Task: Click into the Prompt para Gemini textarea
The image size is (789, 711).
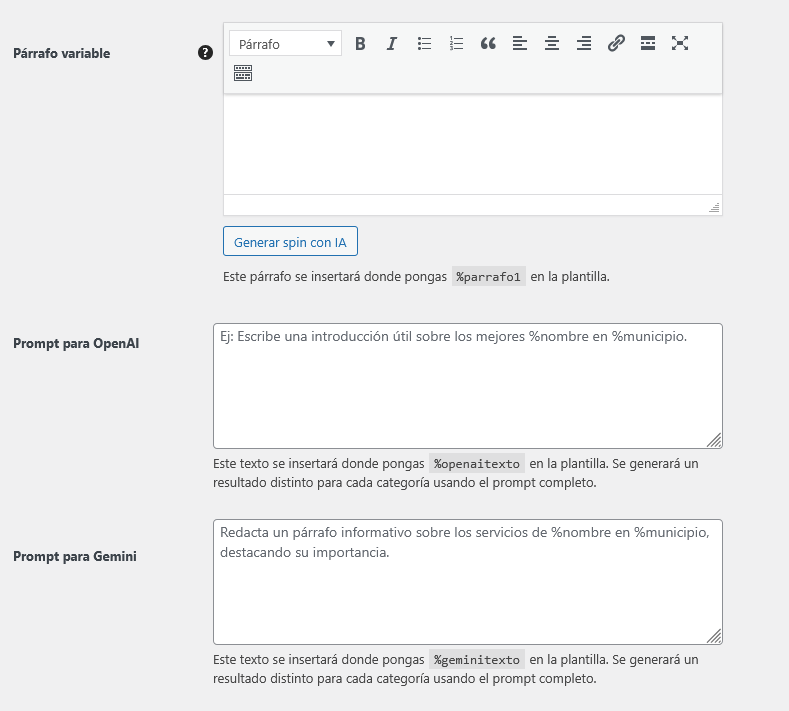Action: click(468, 582)
